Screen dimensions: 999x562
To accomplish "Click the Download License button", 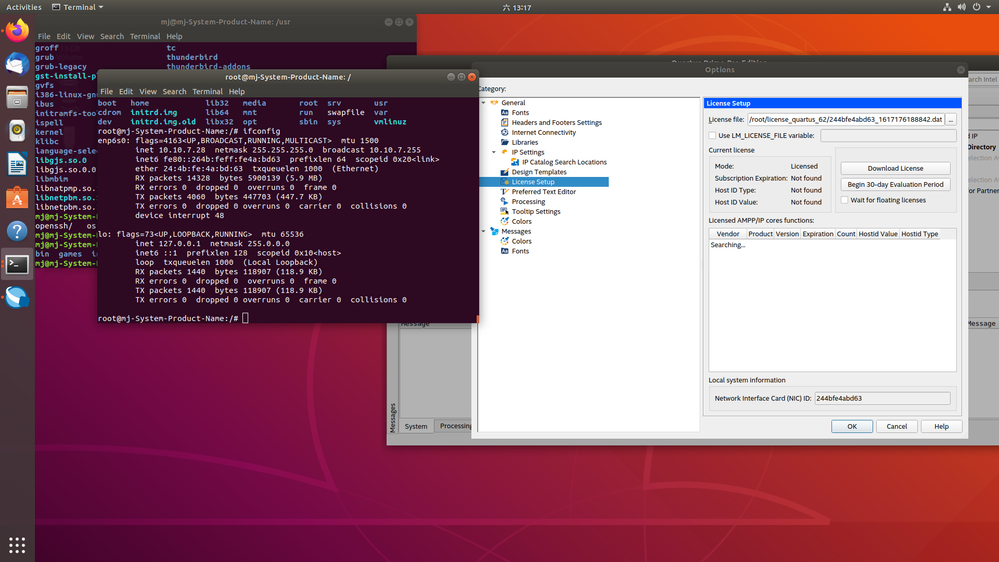I will coord(894,168).
